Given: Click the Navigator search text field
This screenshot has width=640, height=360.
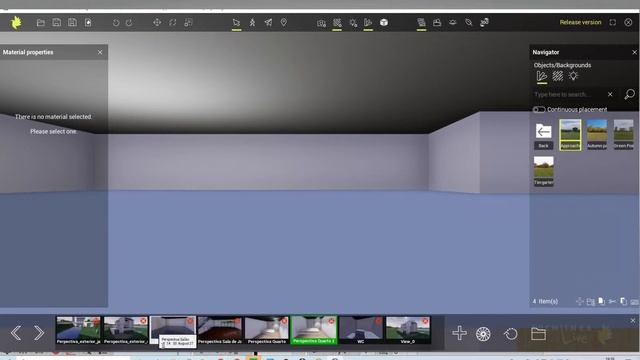Looking at the screenshot, I should click(x=569, y=94).
